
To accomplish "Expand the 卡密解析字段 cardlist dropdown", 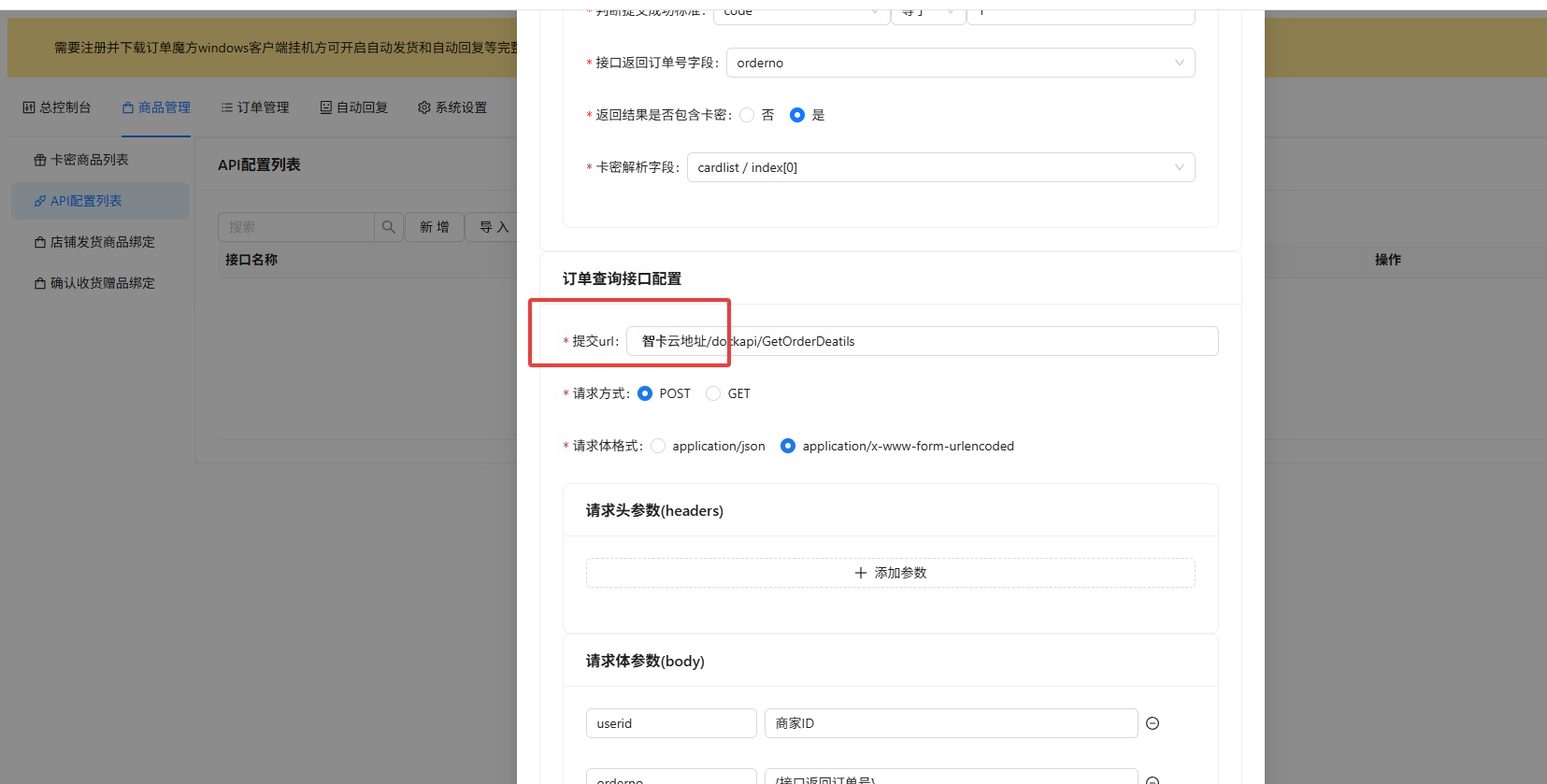I will pyautogui.click(x=940, y=167).
